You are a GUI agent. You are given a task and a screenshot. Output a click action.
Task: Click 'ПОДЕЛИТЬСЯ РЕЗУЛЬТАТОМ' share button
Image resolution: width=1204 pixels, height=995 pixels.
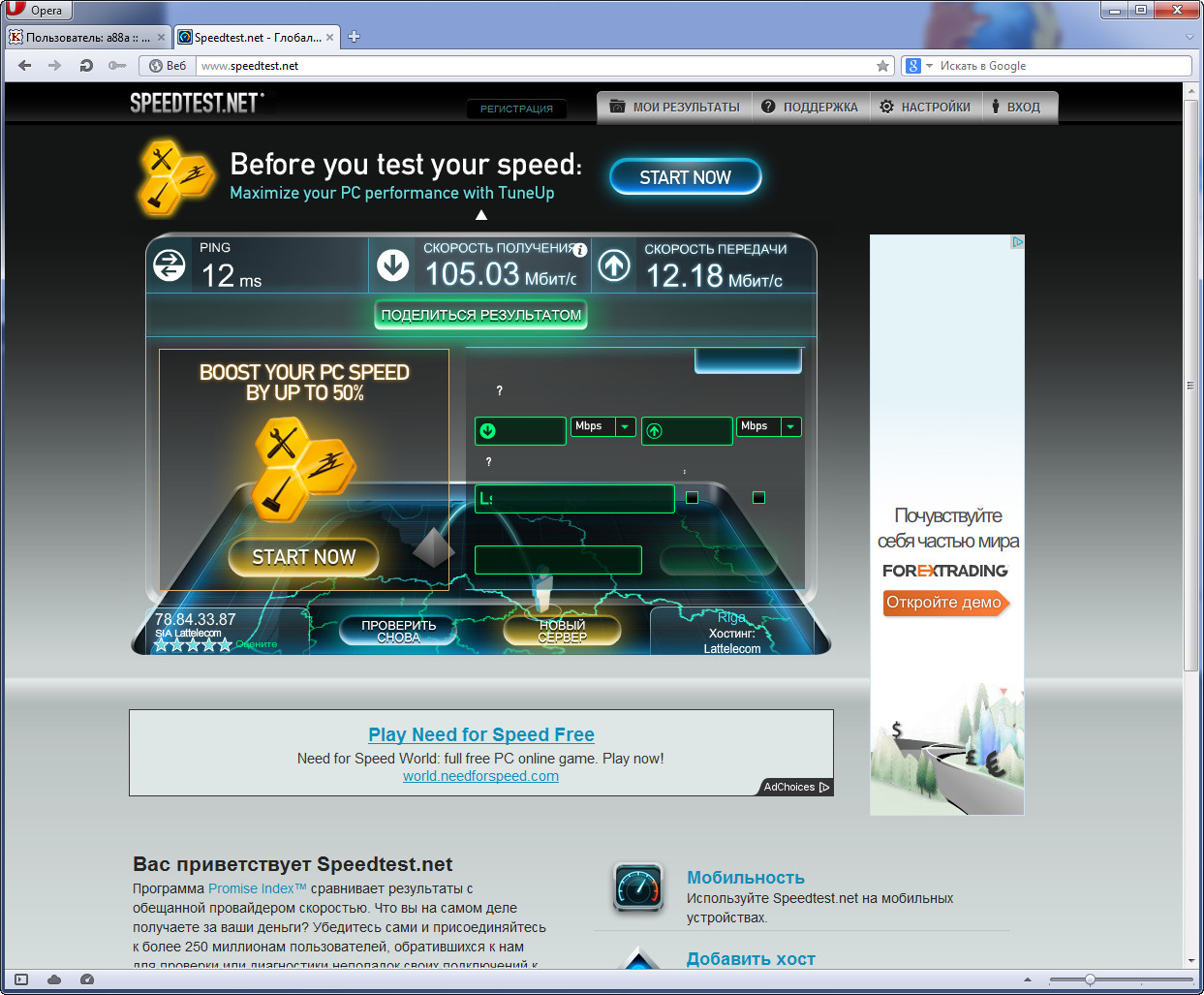(x=481, y=315)
